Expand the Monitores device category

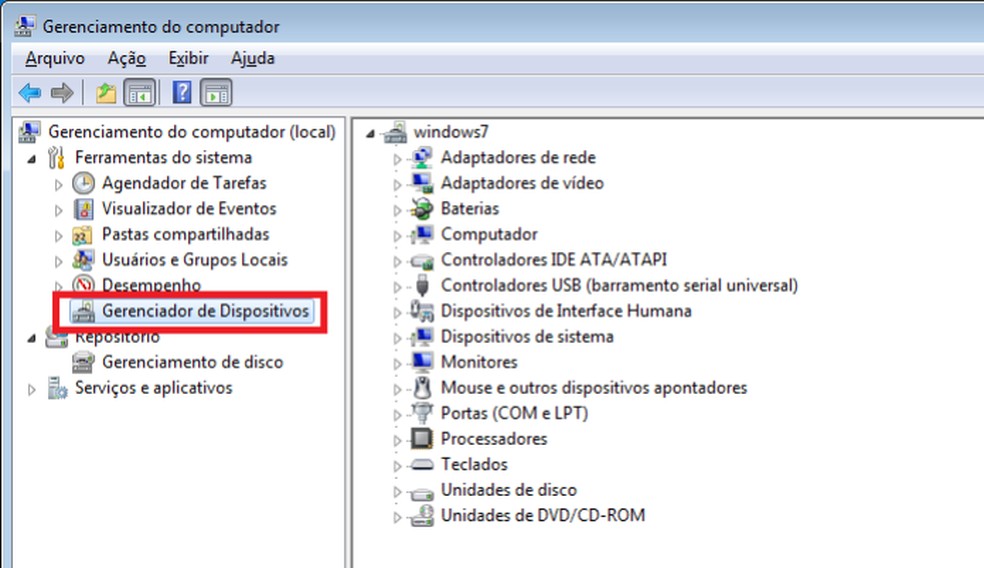click(397, 364)
